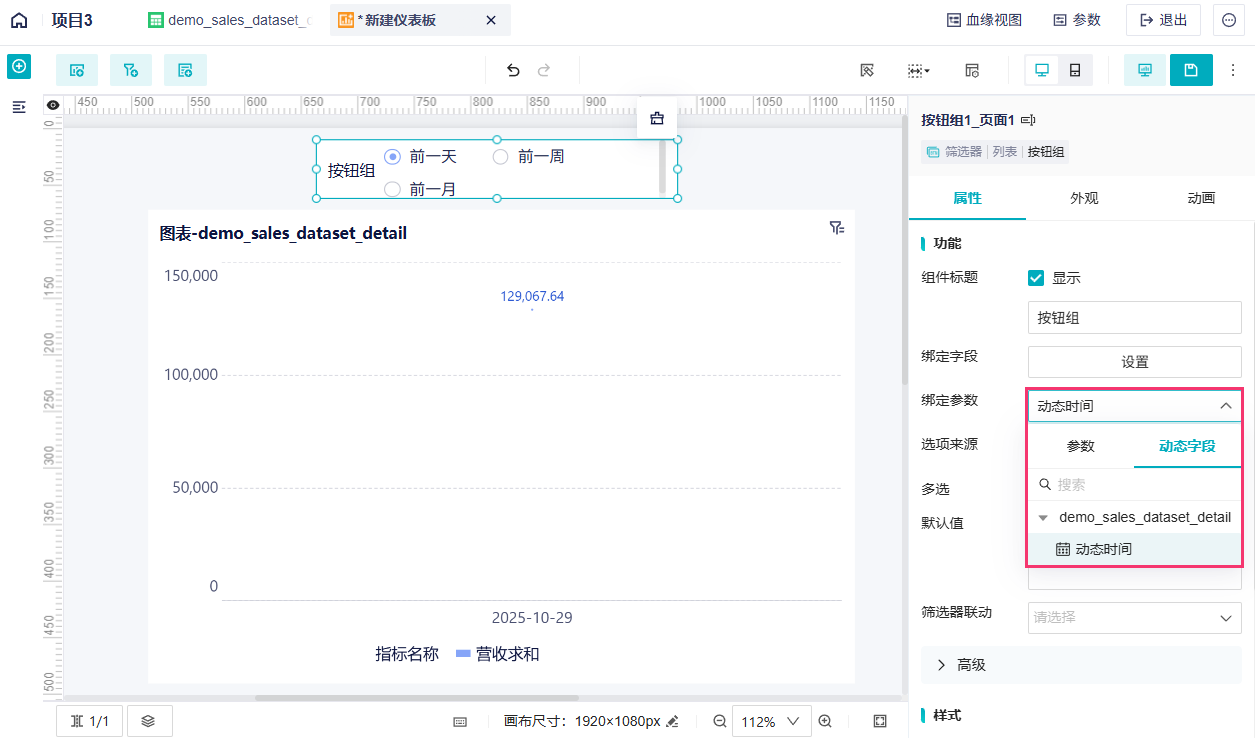Click the 退出 exit button

pos(1163,20)
